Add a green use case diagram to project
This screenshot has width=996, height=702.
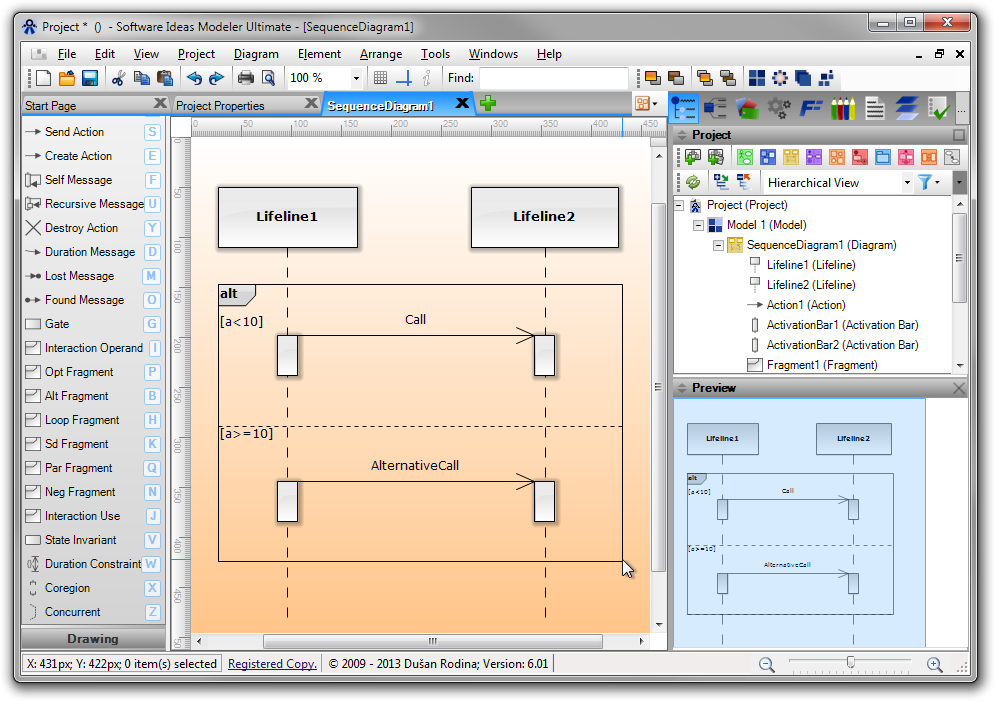[744, 157]
